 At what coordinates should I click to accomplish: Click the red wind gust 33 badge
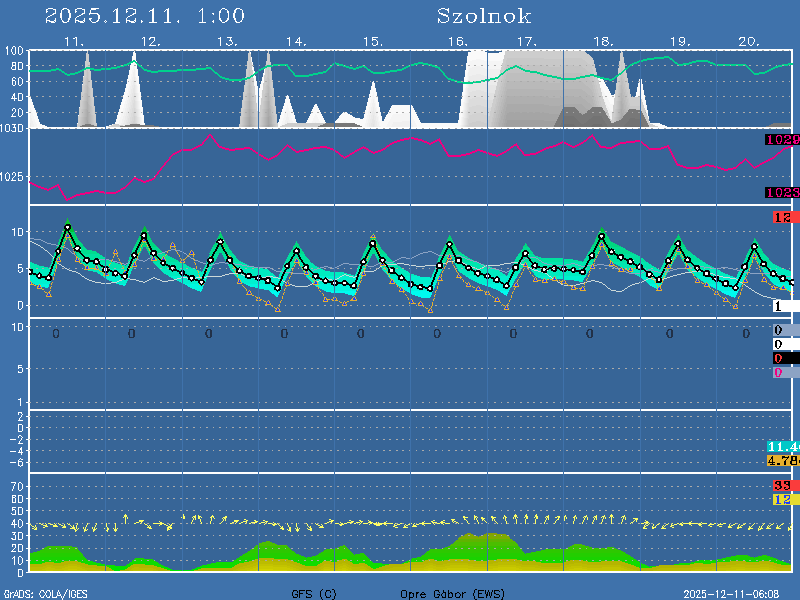[x=782, y=486]
